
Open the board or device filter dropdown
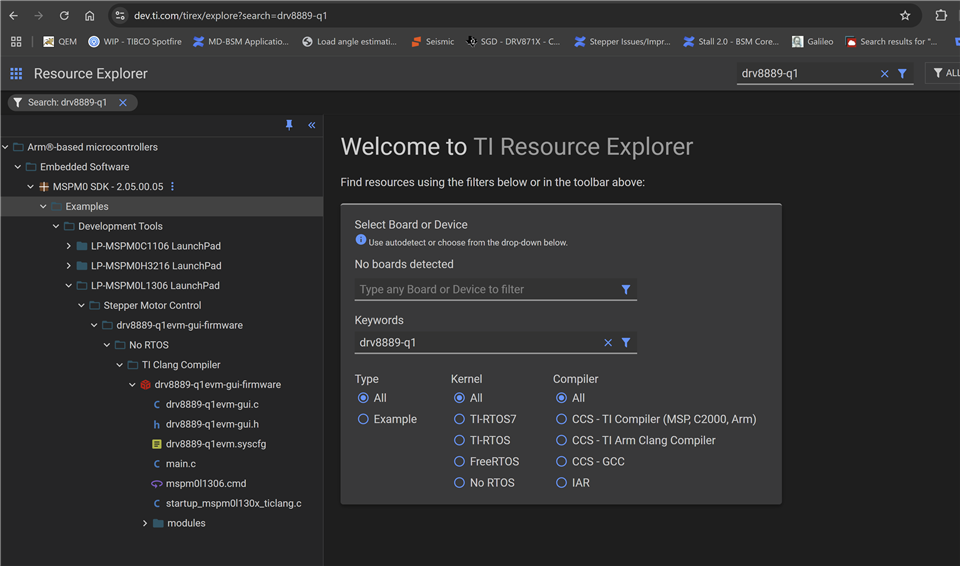626,289
